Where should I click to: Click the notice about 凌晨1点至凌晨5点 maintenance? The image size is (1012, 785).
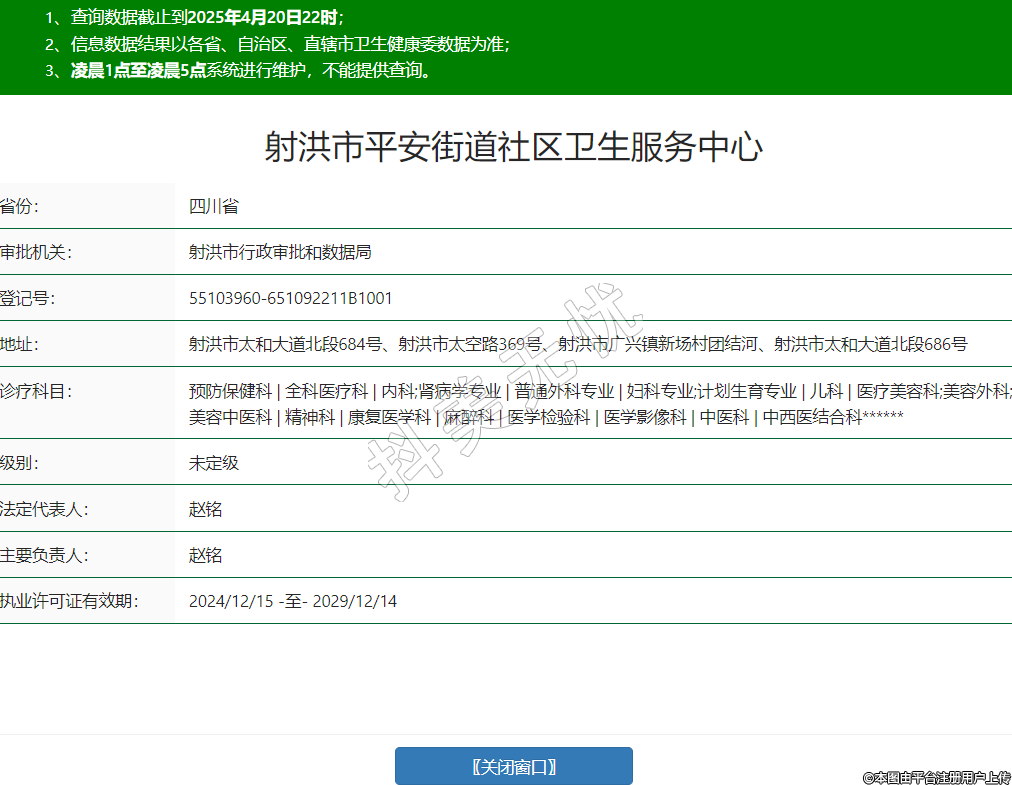click(x=250, y=70)
